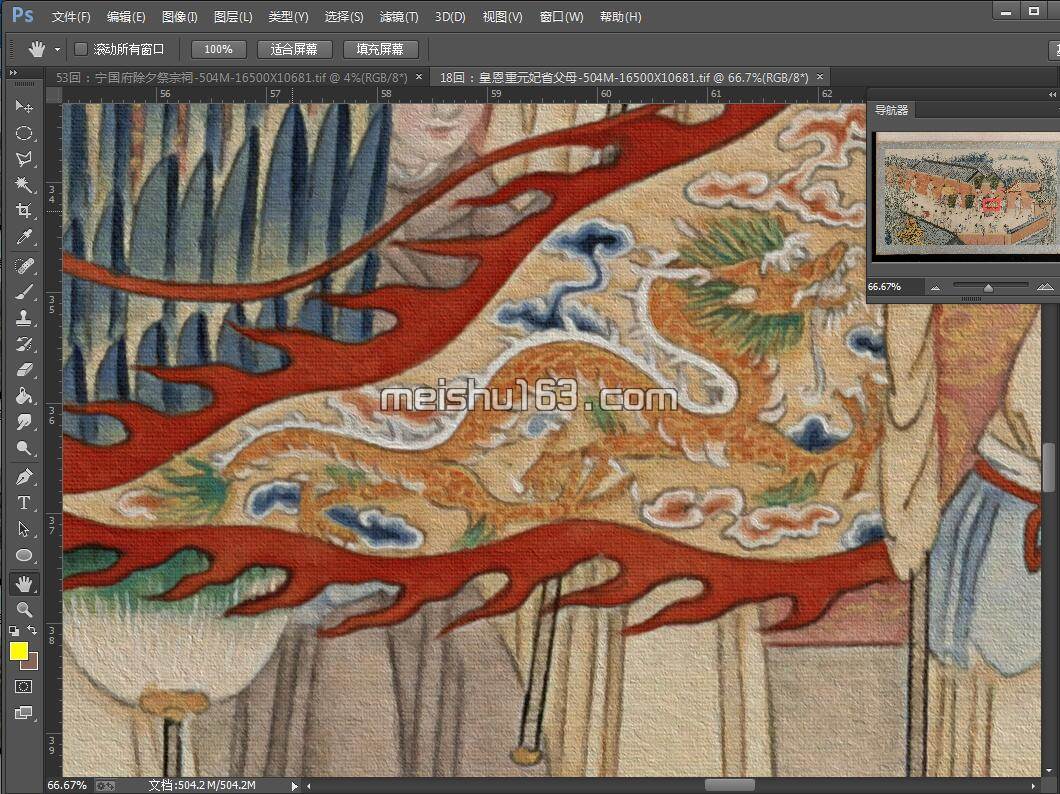Open the 3D(D) menu

[450, 17]
